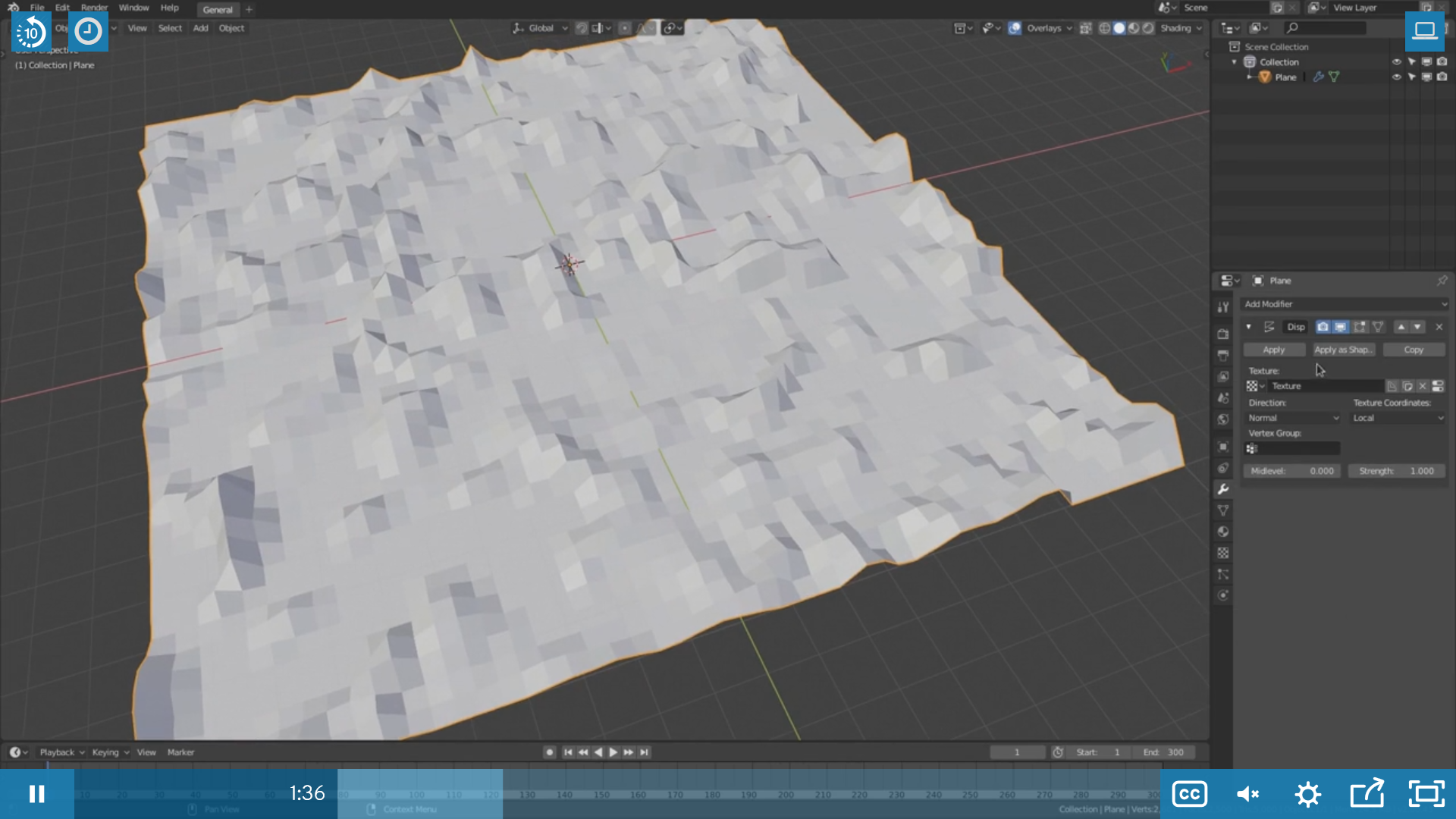The image size is (1456, 819).
Task: Remove the Displace modifier with the X
Action: click(x=1439, y=327)
